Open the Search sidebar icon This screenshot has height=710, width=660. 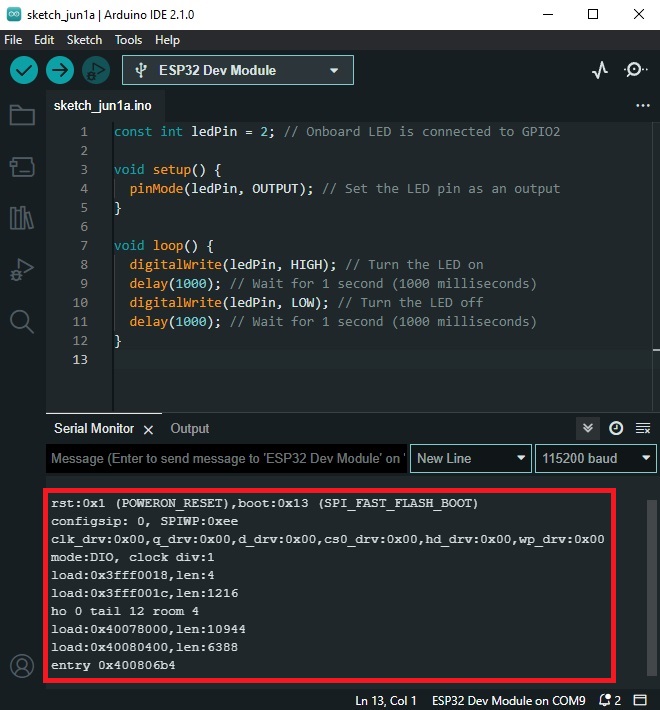(22, 321)
